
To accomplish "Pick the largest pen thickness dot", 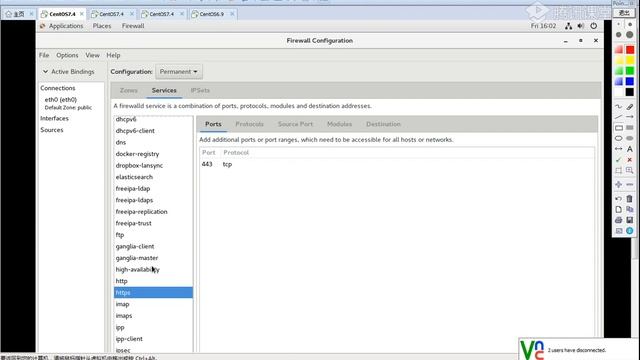I will pos(630,35).
